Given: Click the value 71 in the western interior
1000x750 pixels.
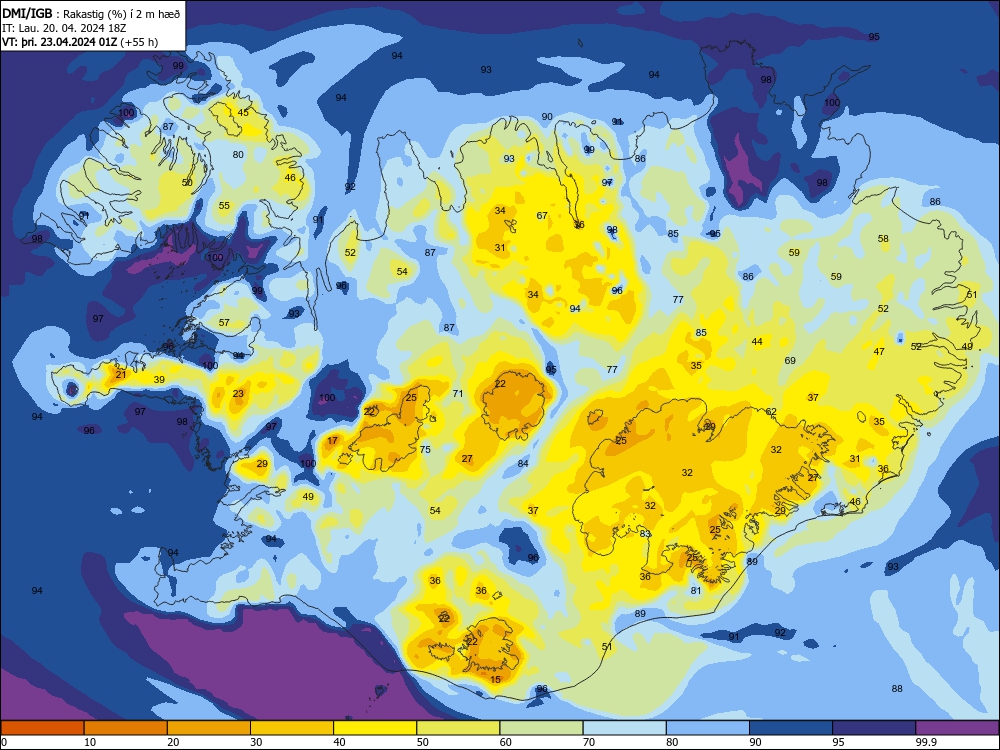Looking at the screenshot, I should point(458,393).
